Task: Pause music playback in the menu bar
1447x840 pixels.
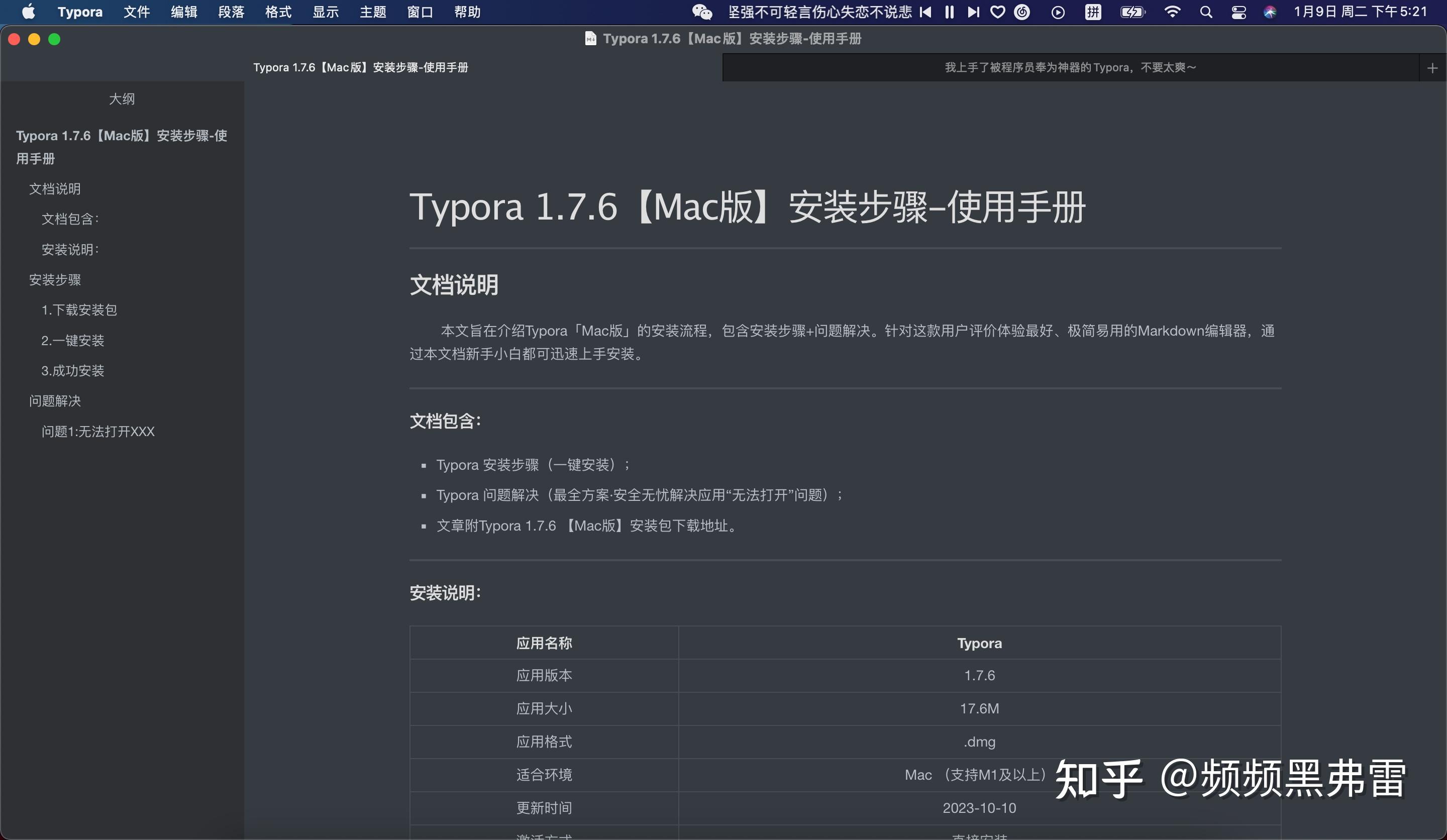Action: pyautogui.click(x=949, y=12)
